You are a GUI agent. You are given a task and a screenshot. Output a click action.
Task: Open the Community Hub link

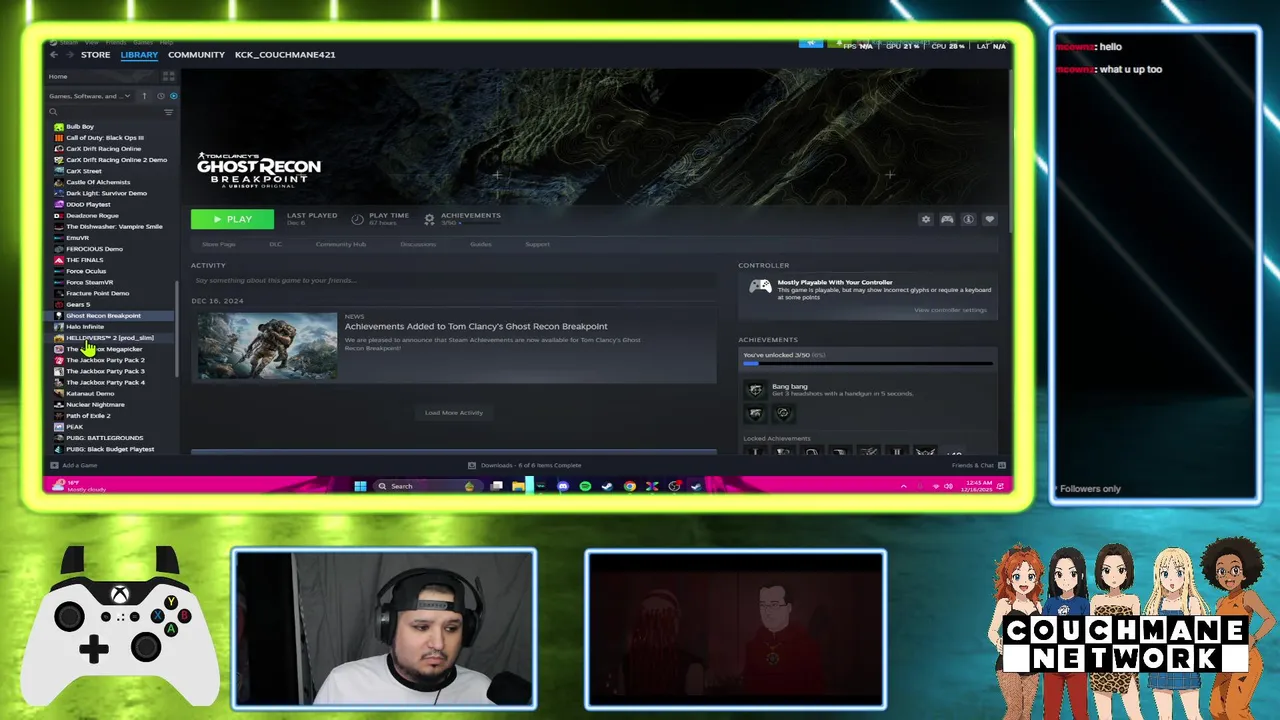coord(341,244)
